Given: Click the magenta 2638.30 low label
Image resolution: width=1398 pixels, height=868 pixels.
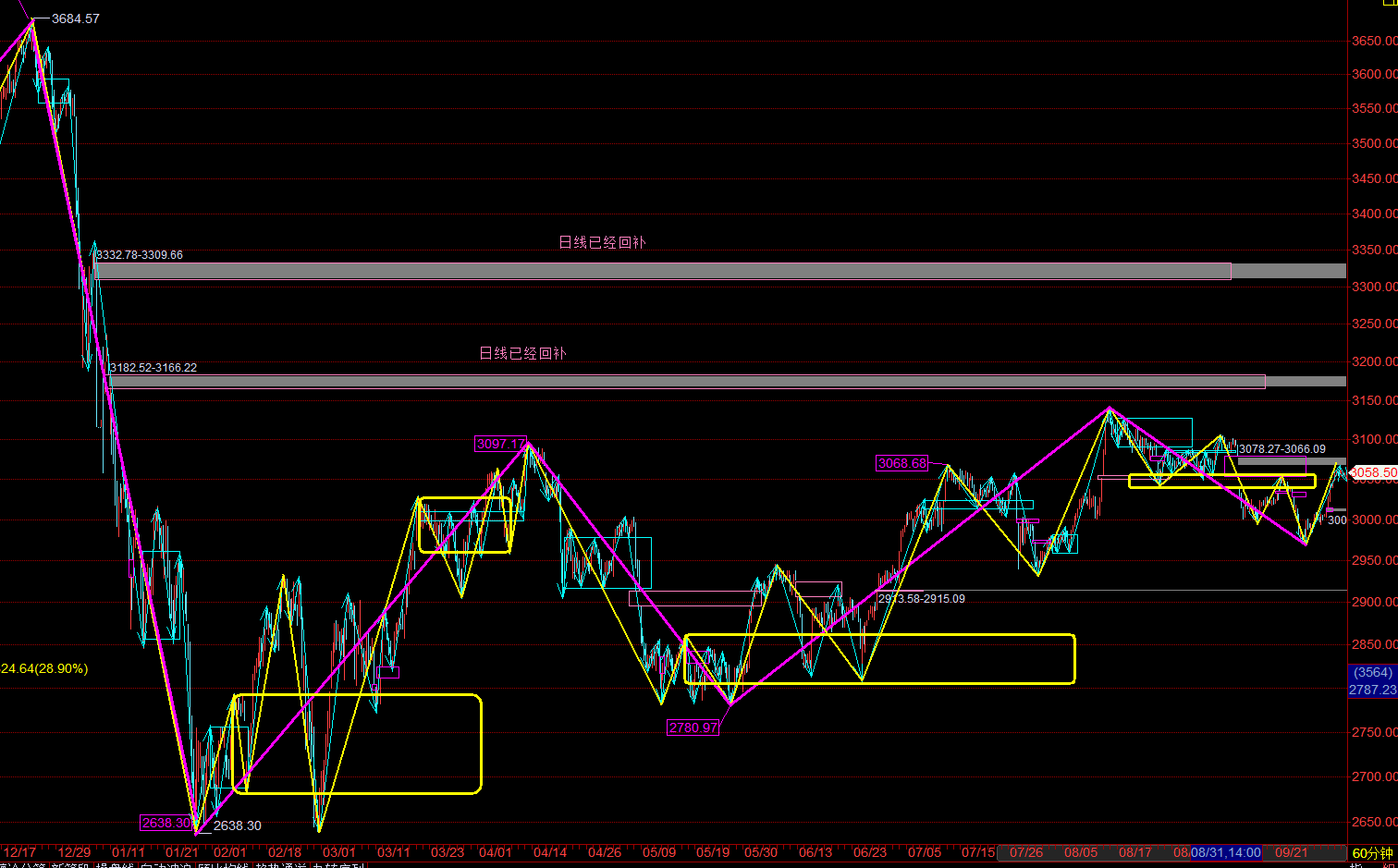Looking at the screenshot, I should (167, 823).
